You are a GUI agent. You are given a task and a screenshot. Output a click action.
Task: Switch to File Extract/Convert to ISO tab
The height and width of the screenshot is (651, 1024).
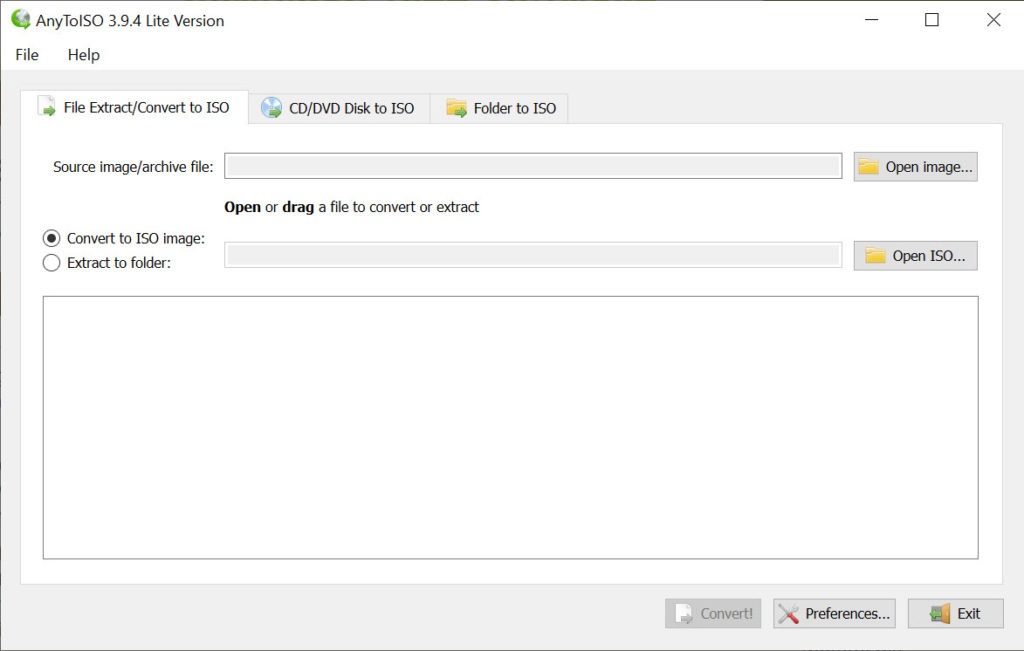coord(135,107)
